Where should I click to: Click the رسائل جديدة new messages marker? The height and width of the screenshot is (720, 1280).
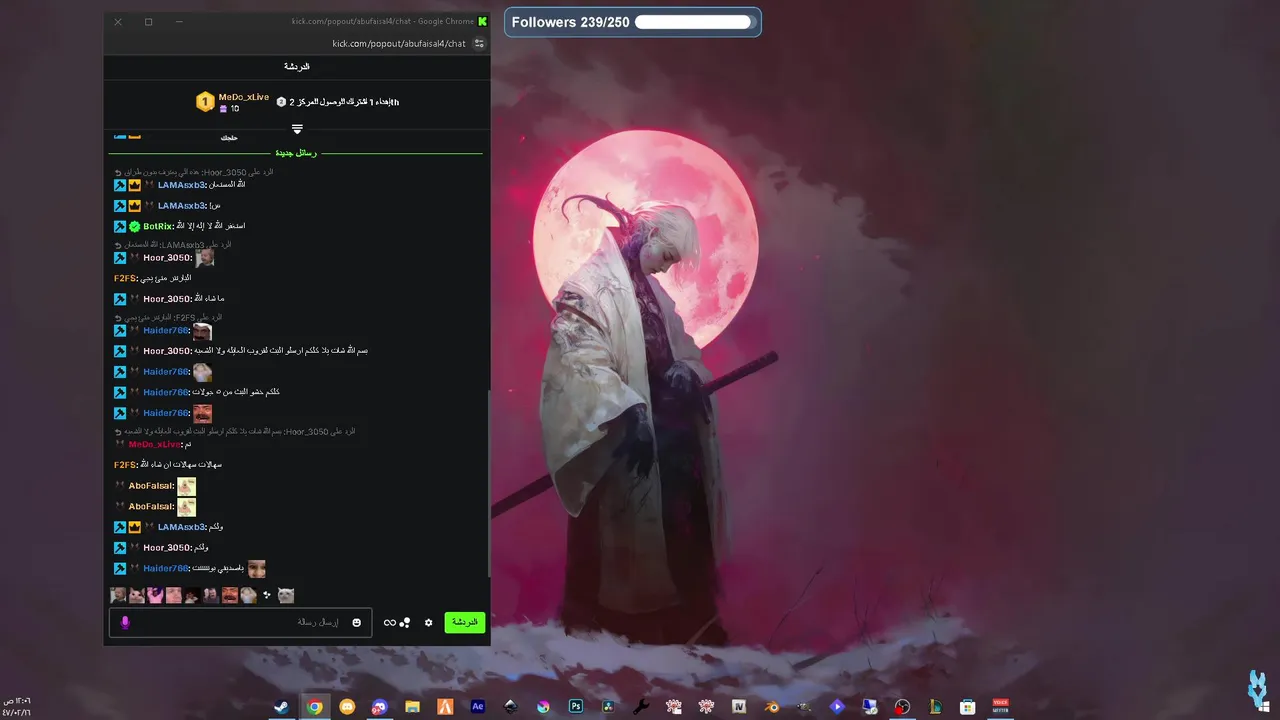(x=297, y=153)
